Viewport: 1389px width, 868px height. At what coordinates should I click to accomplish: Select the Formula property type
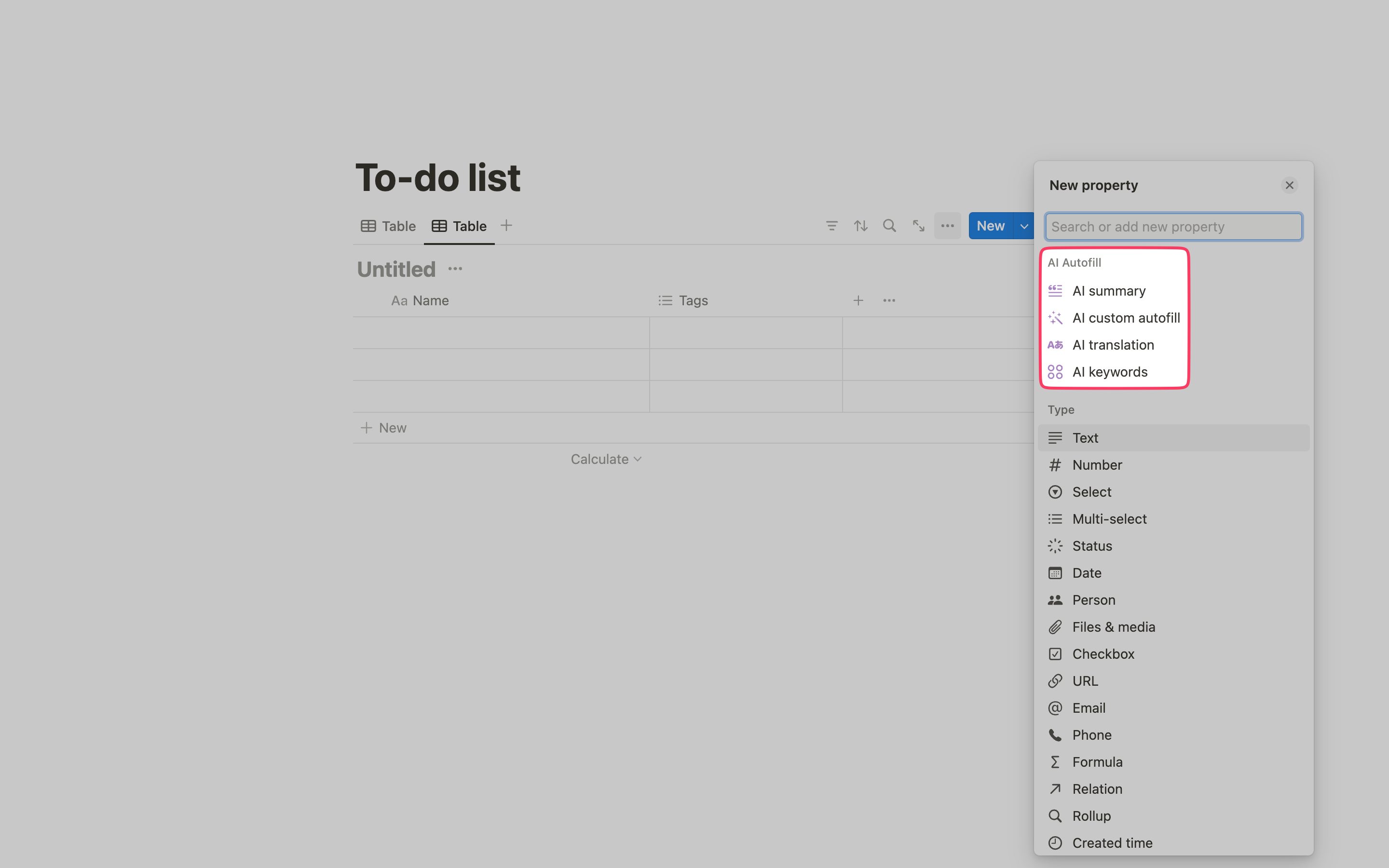(1173, 762)
